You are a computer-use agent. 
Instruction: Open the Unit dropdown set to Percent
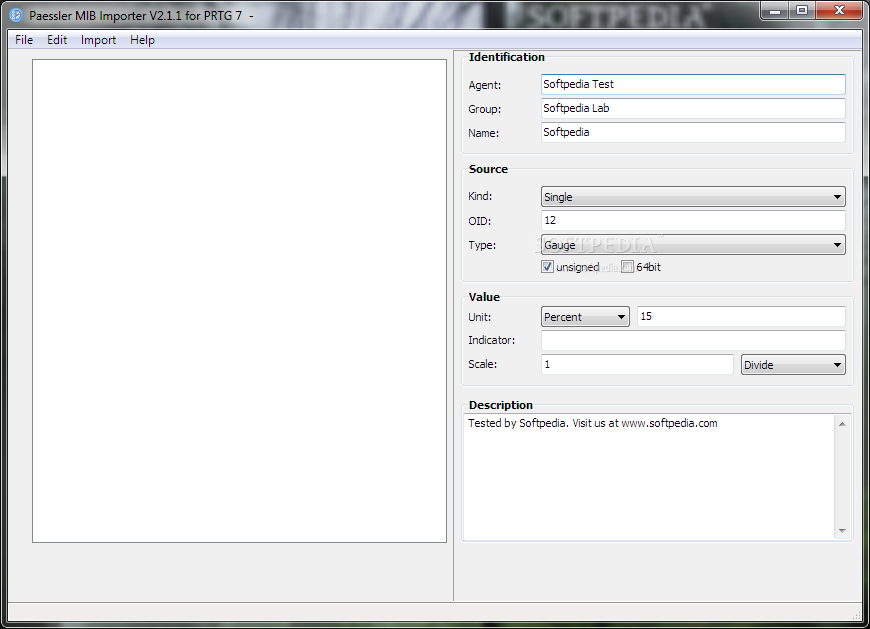[x=585, y=317]
